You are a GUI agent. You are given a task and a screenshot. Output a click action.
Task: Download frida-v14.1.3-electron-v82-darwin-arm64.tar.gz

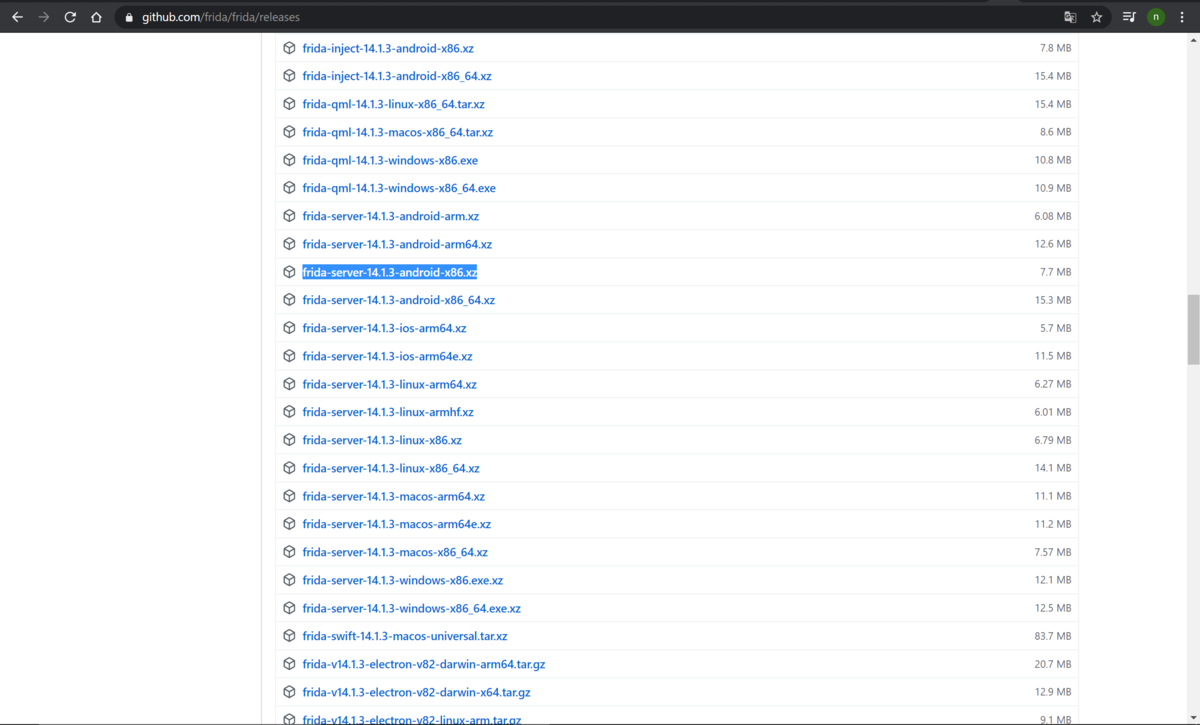[424, 664]
